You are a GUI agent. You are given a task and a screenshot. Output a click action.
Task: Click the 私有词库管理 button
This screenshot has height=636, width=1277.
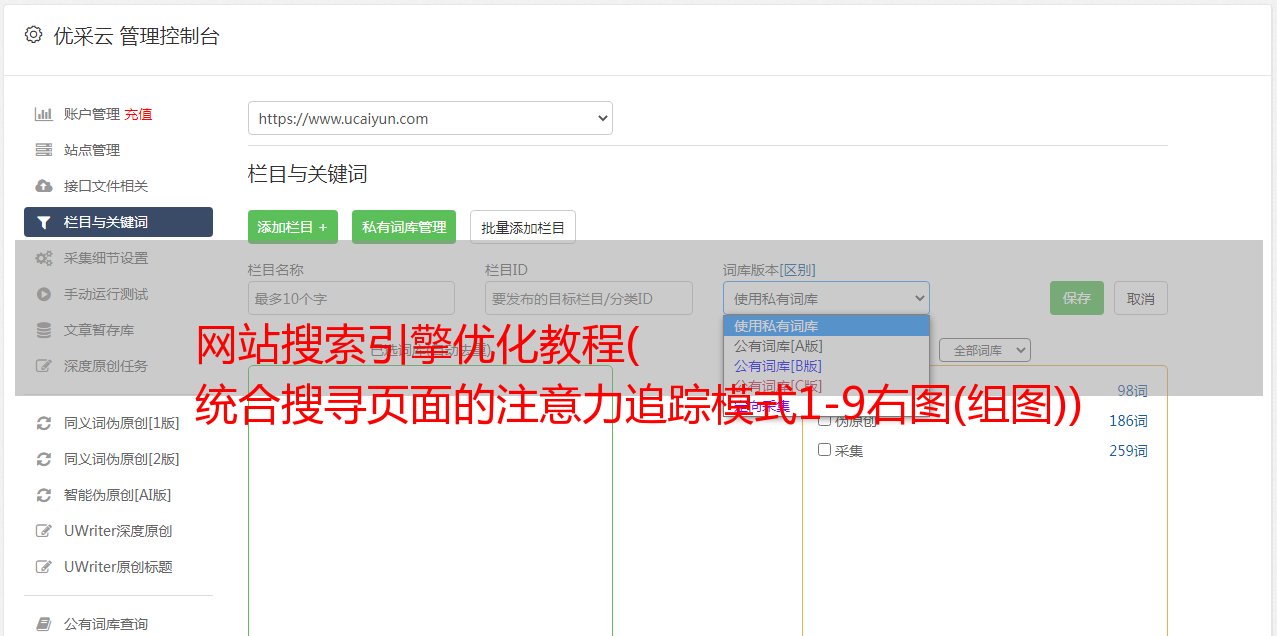404,227
